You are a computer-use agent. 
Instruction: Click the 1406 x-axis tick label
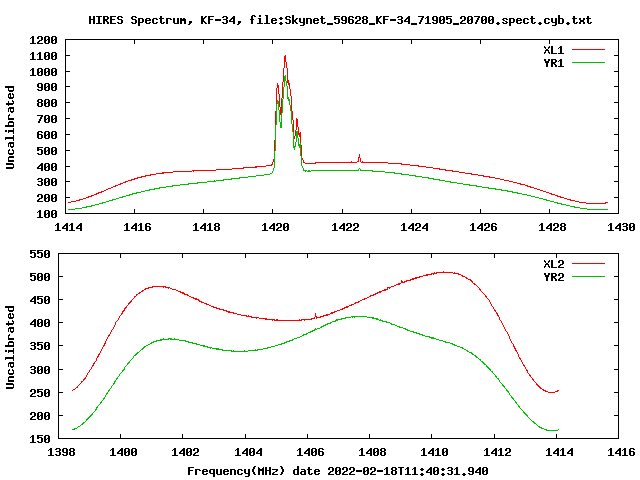click(310, 452)
